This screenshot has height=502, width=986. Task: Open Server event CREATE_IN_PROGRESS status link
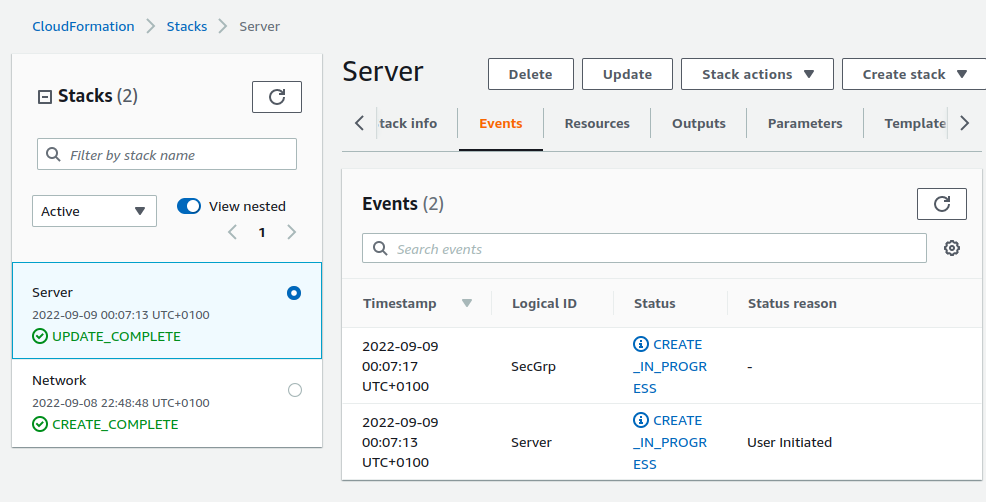(x=670, y=442)
